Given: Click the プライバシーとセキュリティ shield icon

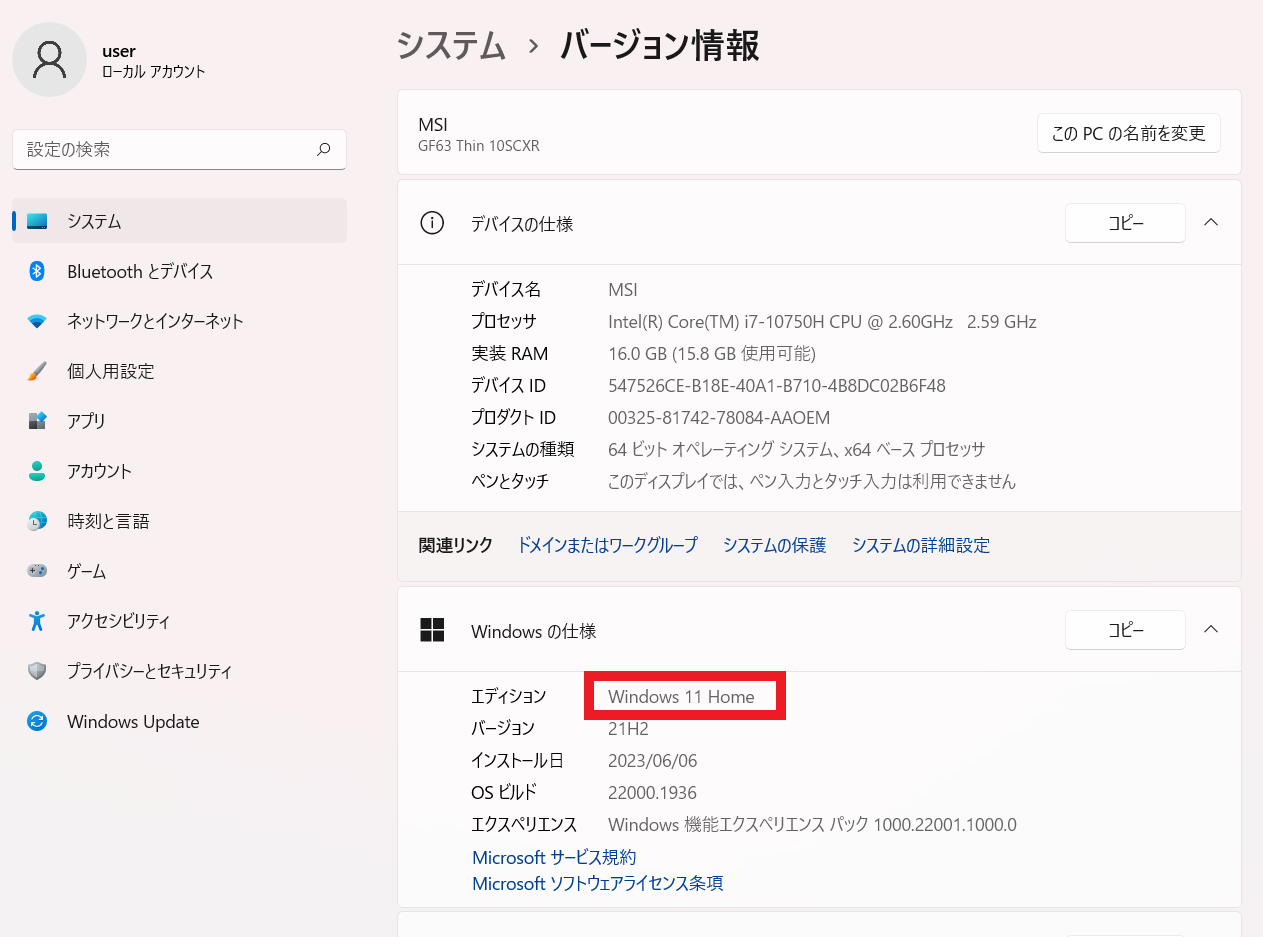Looking at the screenshot, I should pyautogui.click(x=37, y=671).
